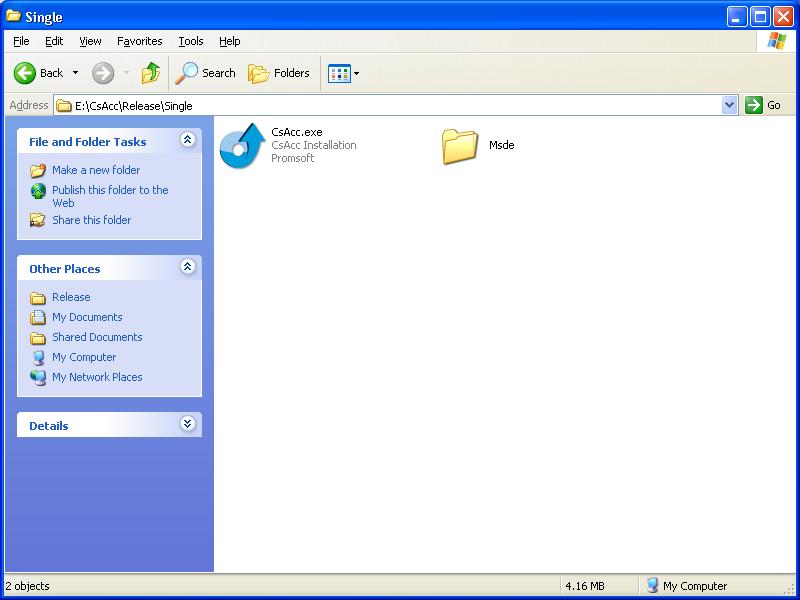The image size is (800, 600).
Task: Open the View menu
Action: click(90, 41)
